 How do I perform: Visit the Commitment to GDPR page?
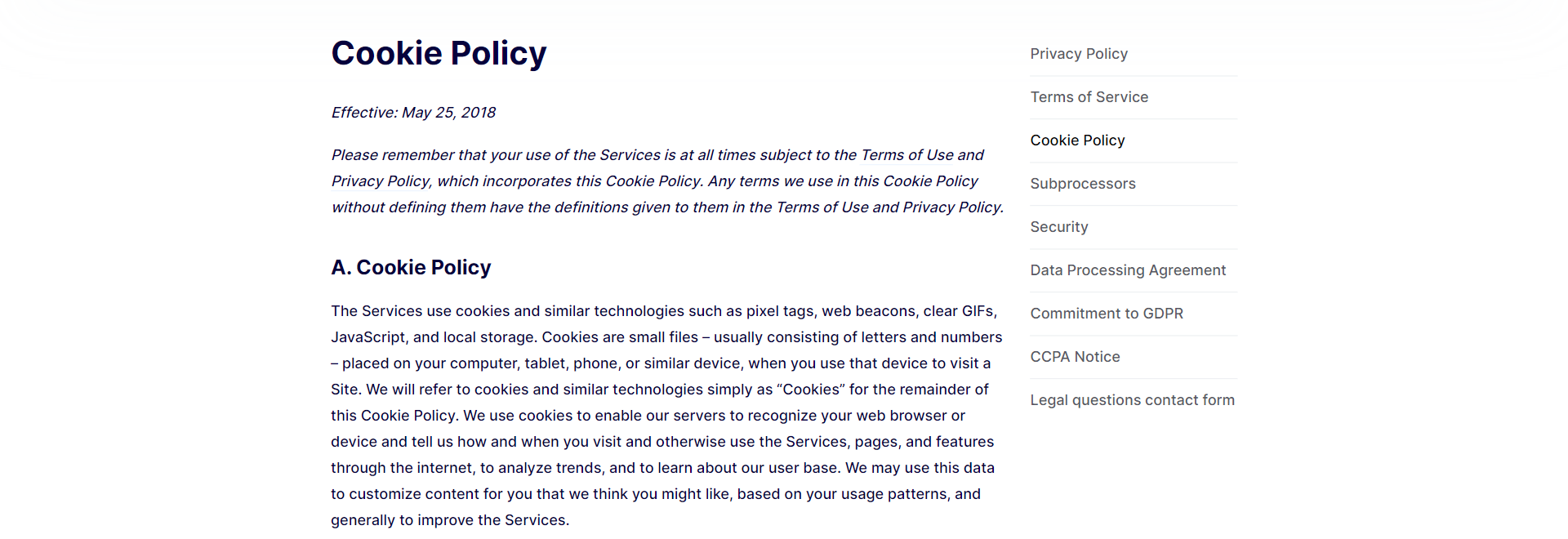[1106, 314]
